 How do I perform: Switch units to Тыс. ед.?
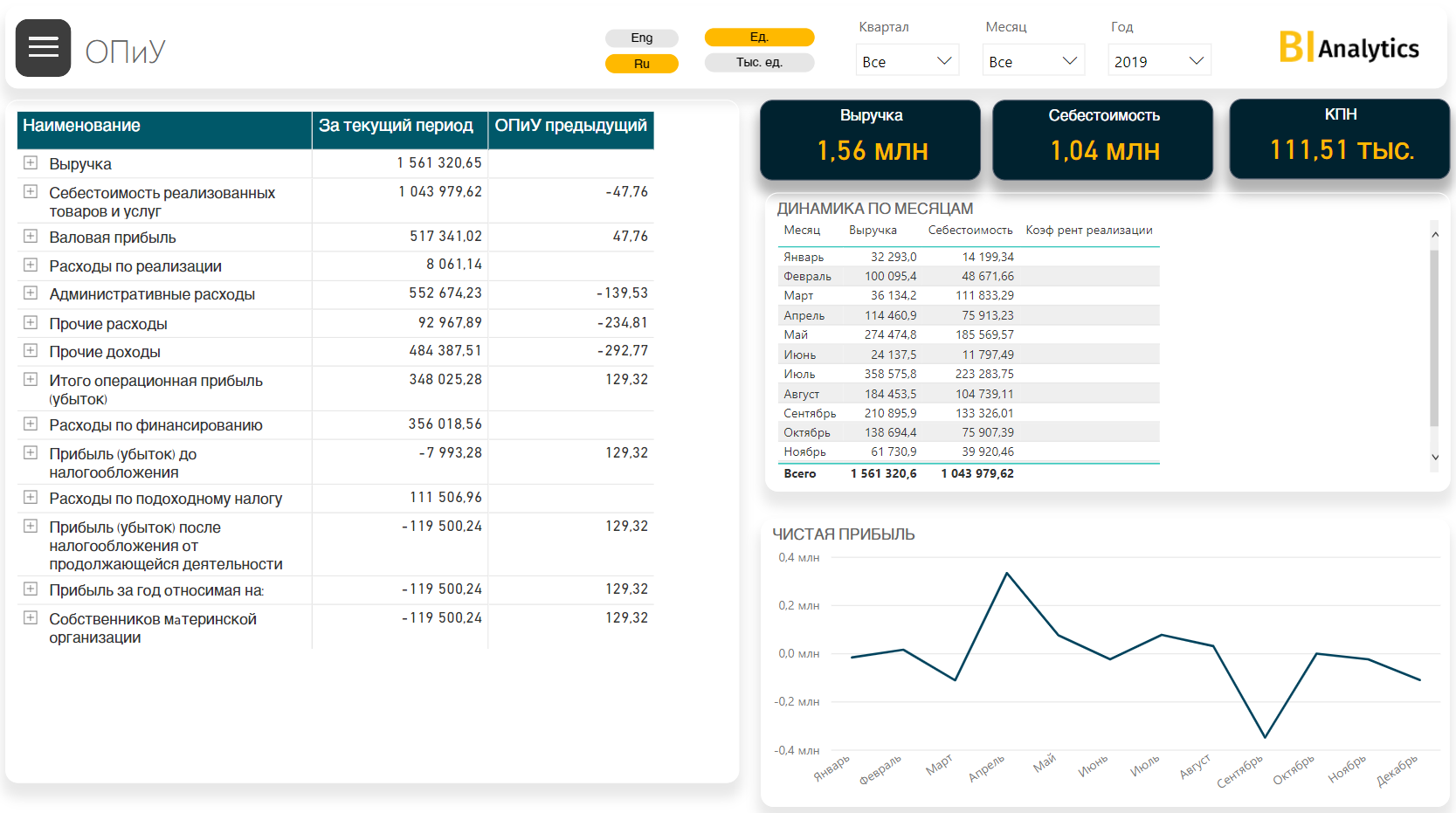[x=759, y=63]
